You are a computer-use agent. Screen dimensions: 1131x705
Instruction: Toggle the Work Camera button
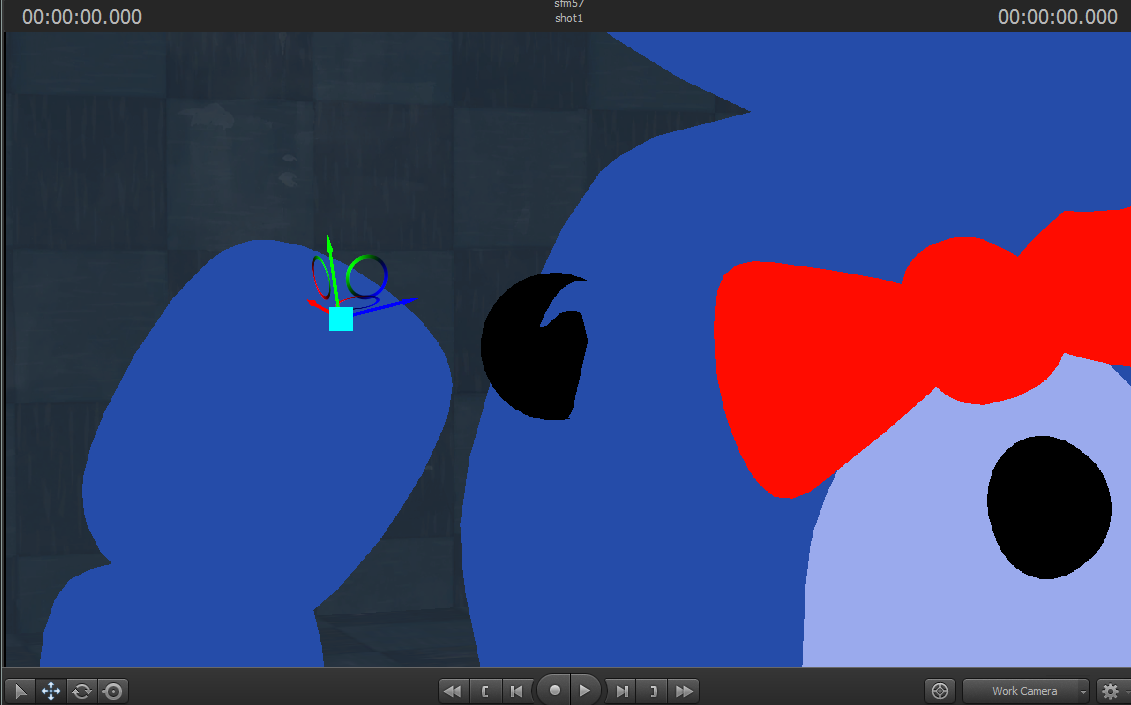point(1024,691)
